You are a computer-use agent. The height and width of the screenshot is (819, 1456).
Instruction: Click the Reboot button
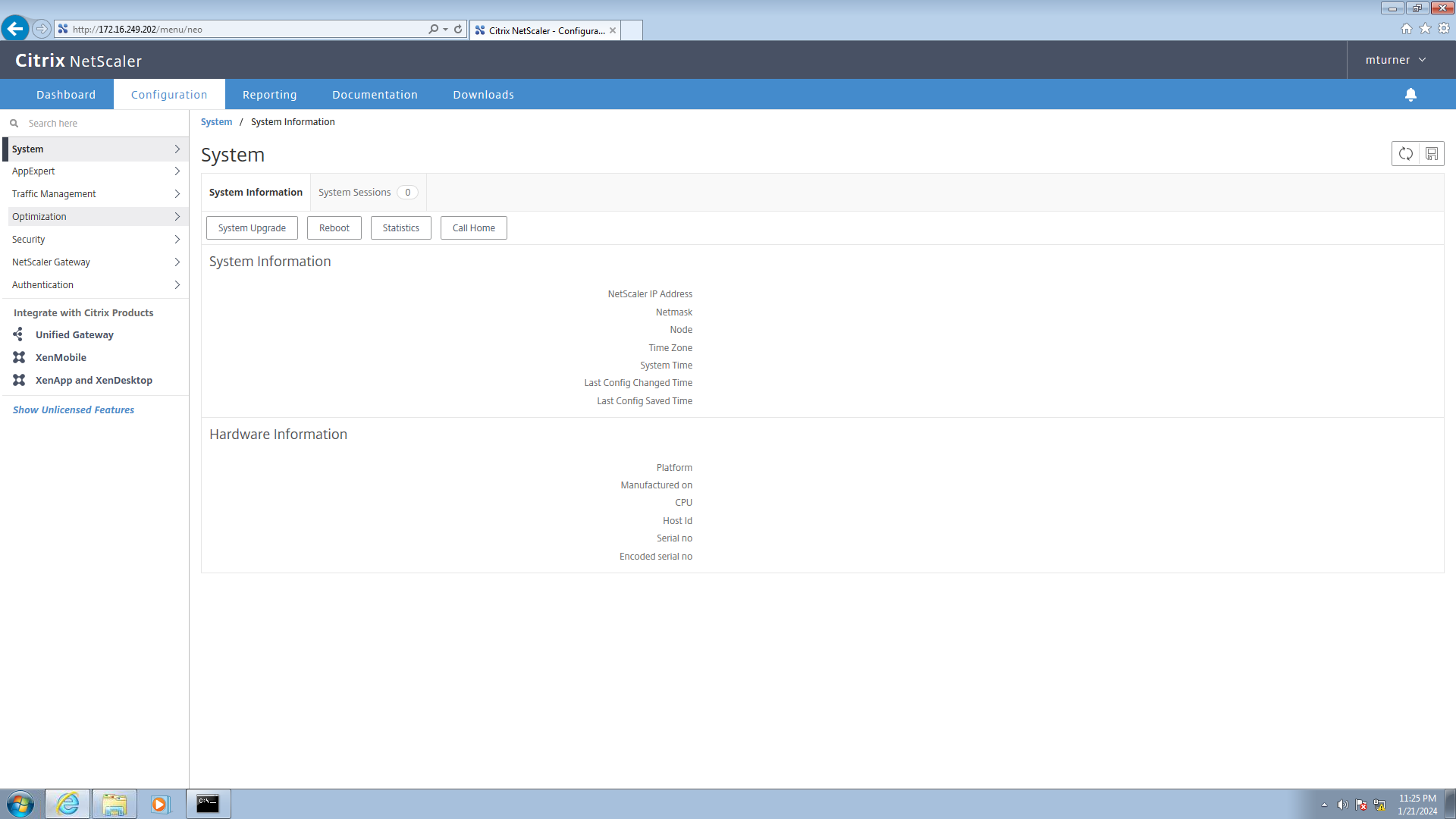[x=334, y=227]
